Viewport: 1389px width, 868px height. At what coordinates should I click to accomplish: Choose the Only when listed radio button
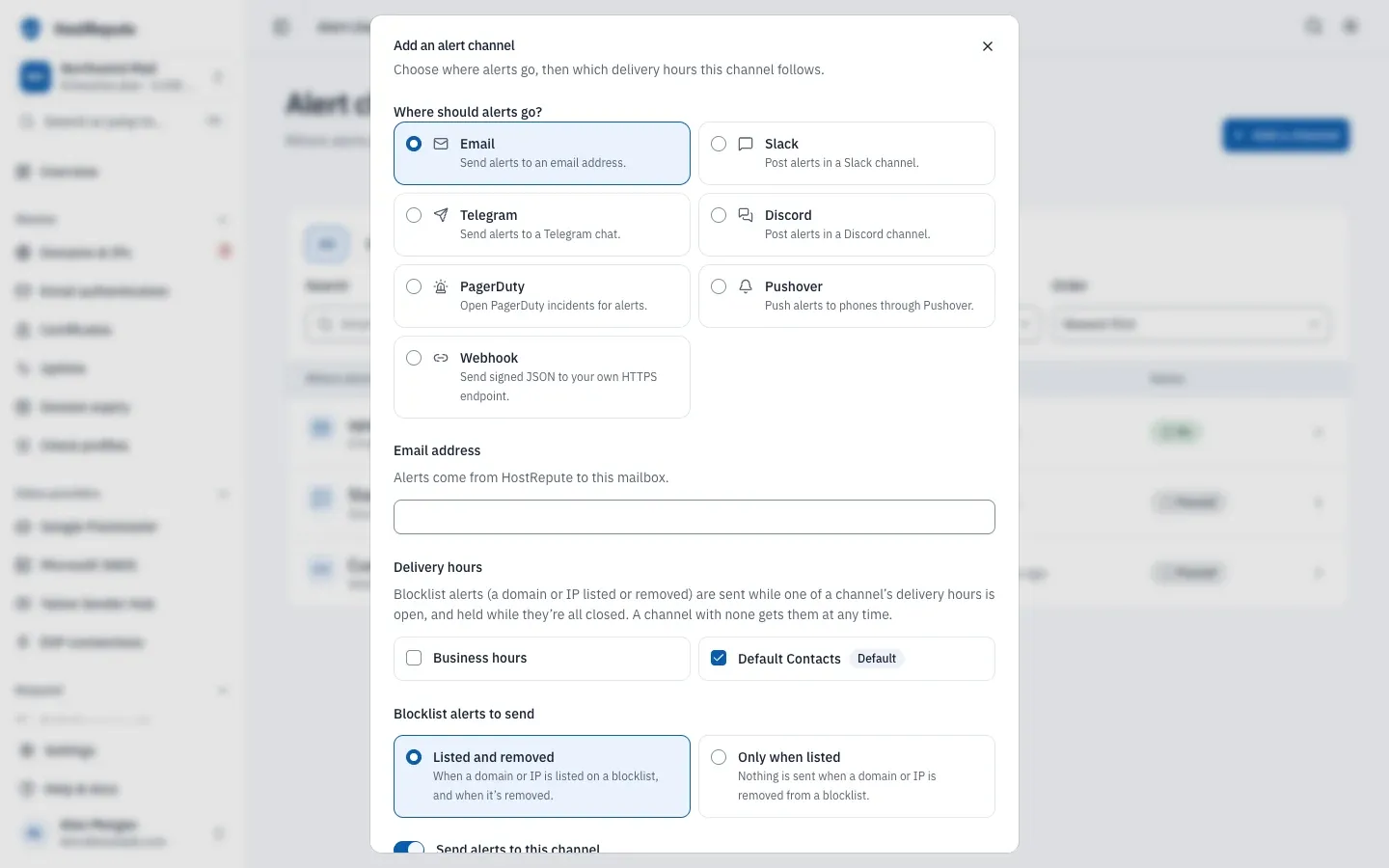pos(719,757)
